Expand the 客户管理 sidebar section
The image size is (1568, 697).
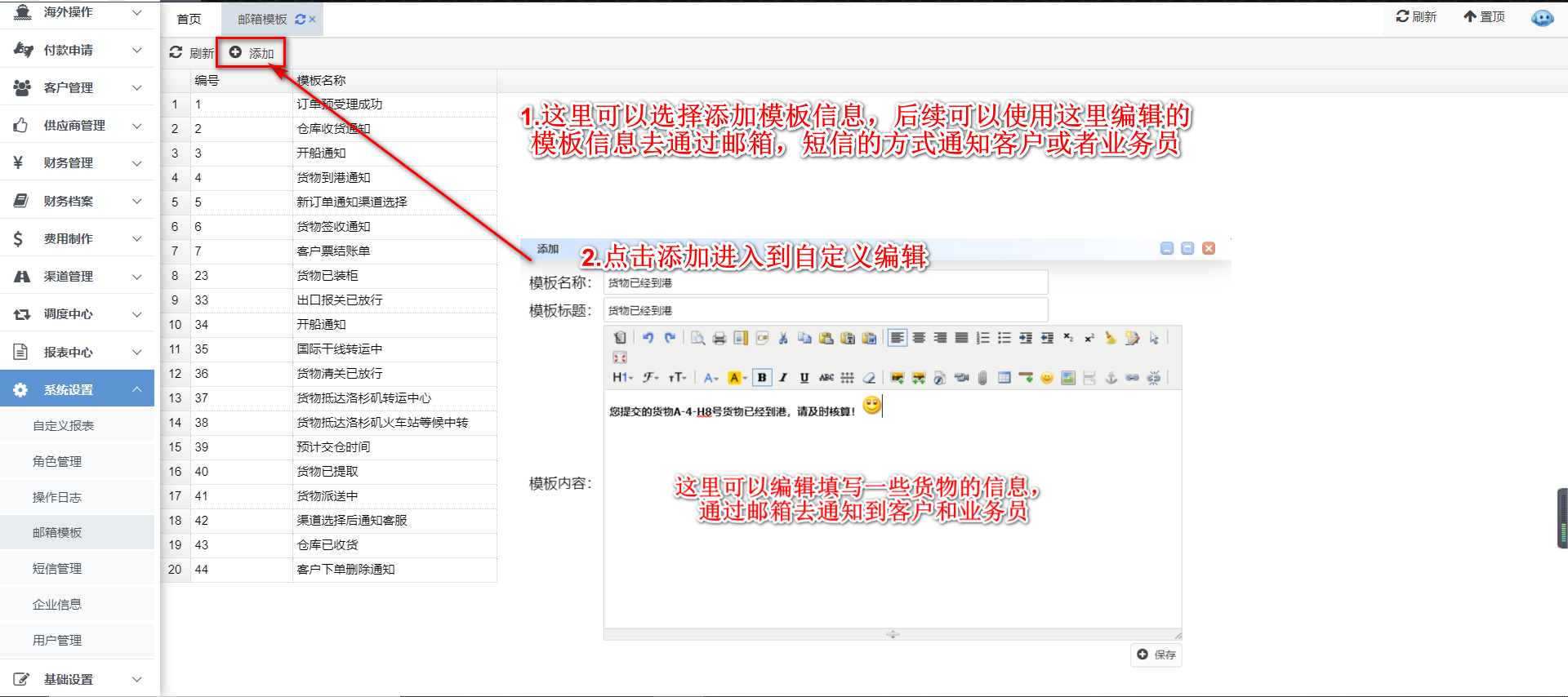point(78,87)
